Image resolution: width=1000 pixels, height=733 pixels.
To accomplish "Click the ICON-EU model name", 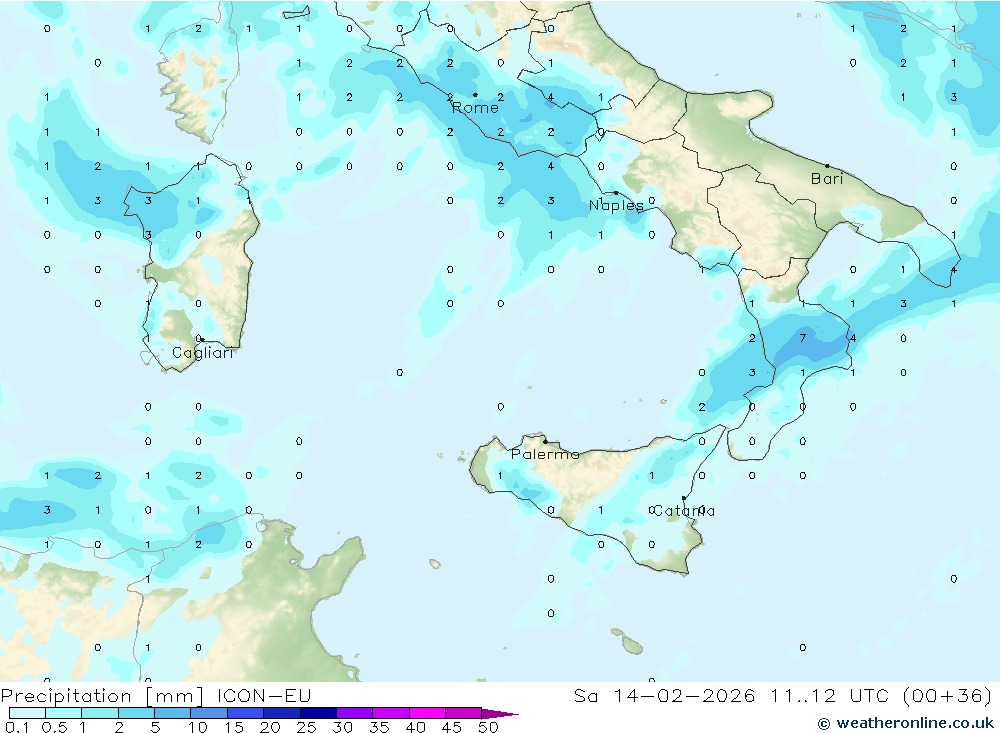I will point(263,695).
